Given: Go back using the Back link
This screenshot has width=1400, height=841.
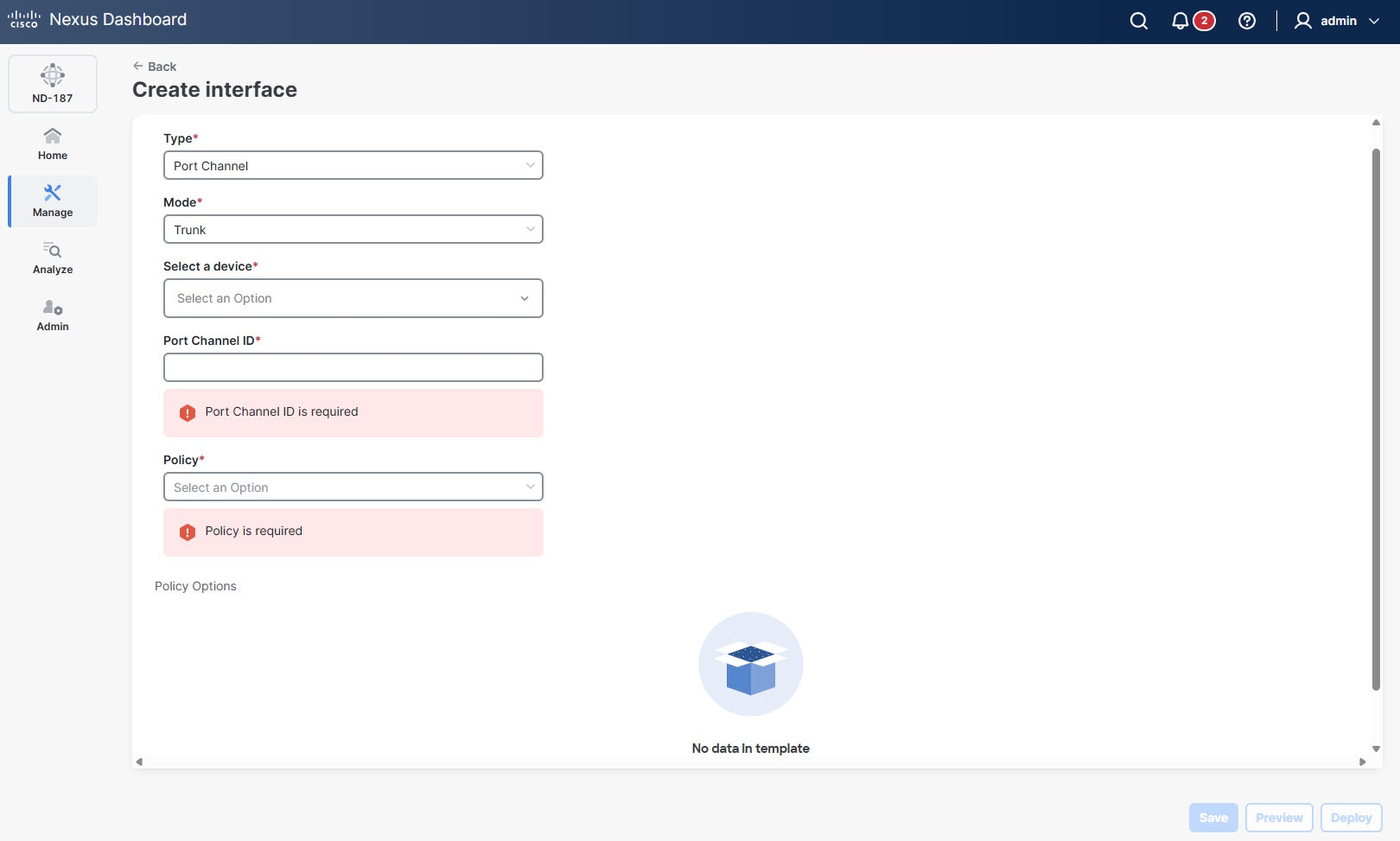Looking at the screenshot, I should pos(155,67).
